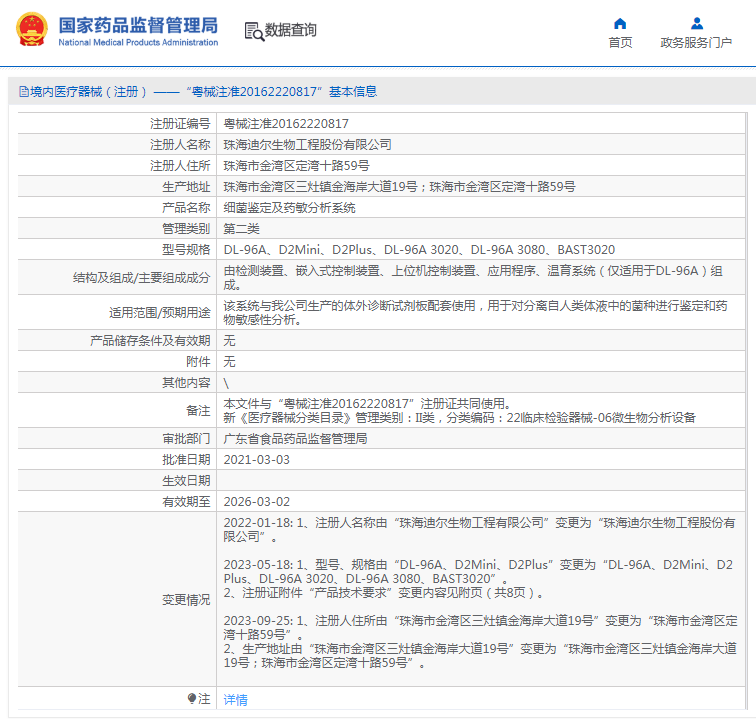Click 广东省食品药品监督管理局 approval department
756x719 pixels.
point(295,438)
